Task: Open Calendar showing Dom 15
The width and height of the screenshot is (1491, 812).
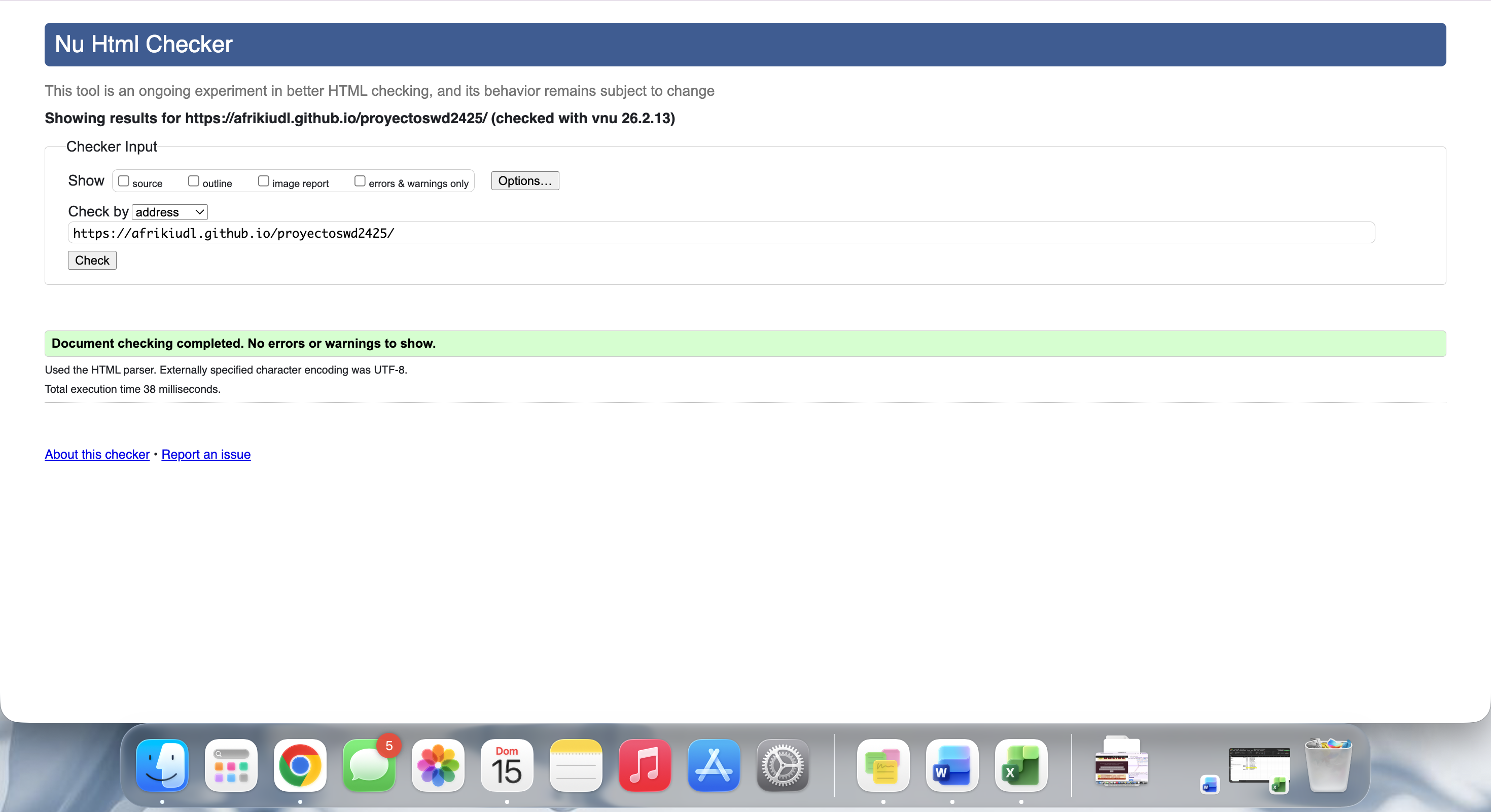Action: coord(507,765)
